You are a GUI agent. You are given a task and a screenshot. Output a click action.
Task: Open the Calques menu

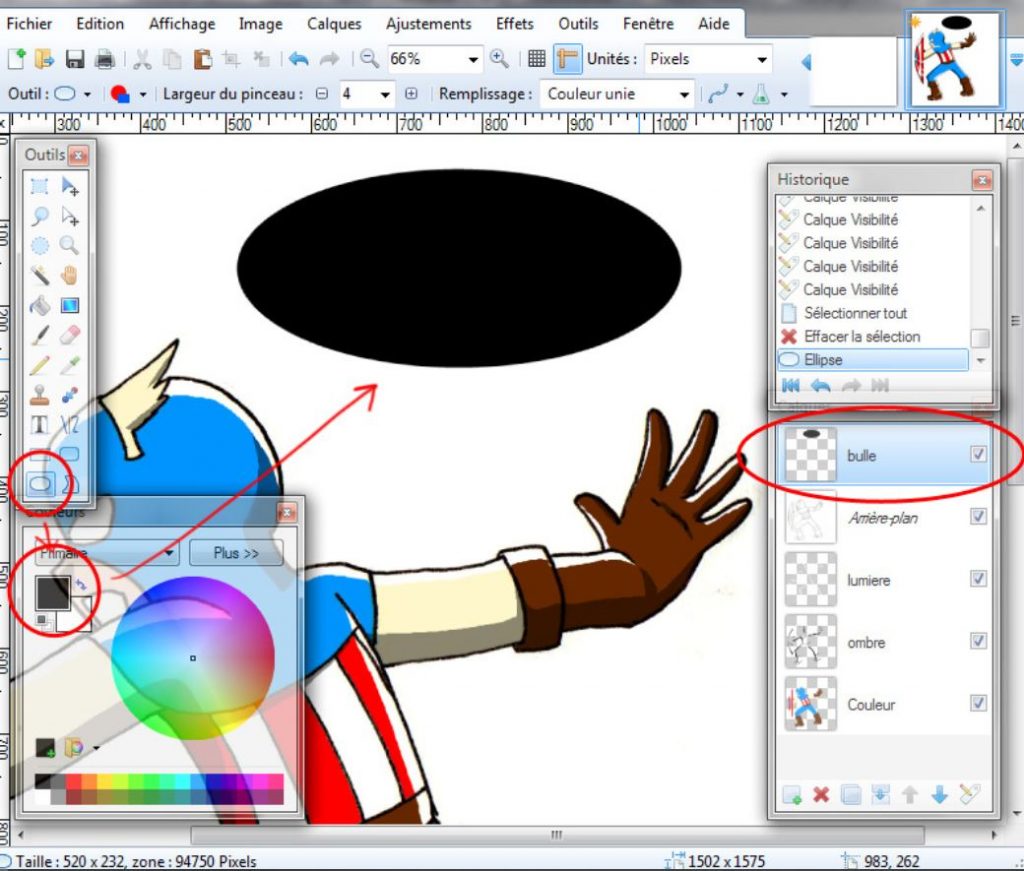pos(333,23)
